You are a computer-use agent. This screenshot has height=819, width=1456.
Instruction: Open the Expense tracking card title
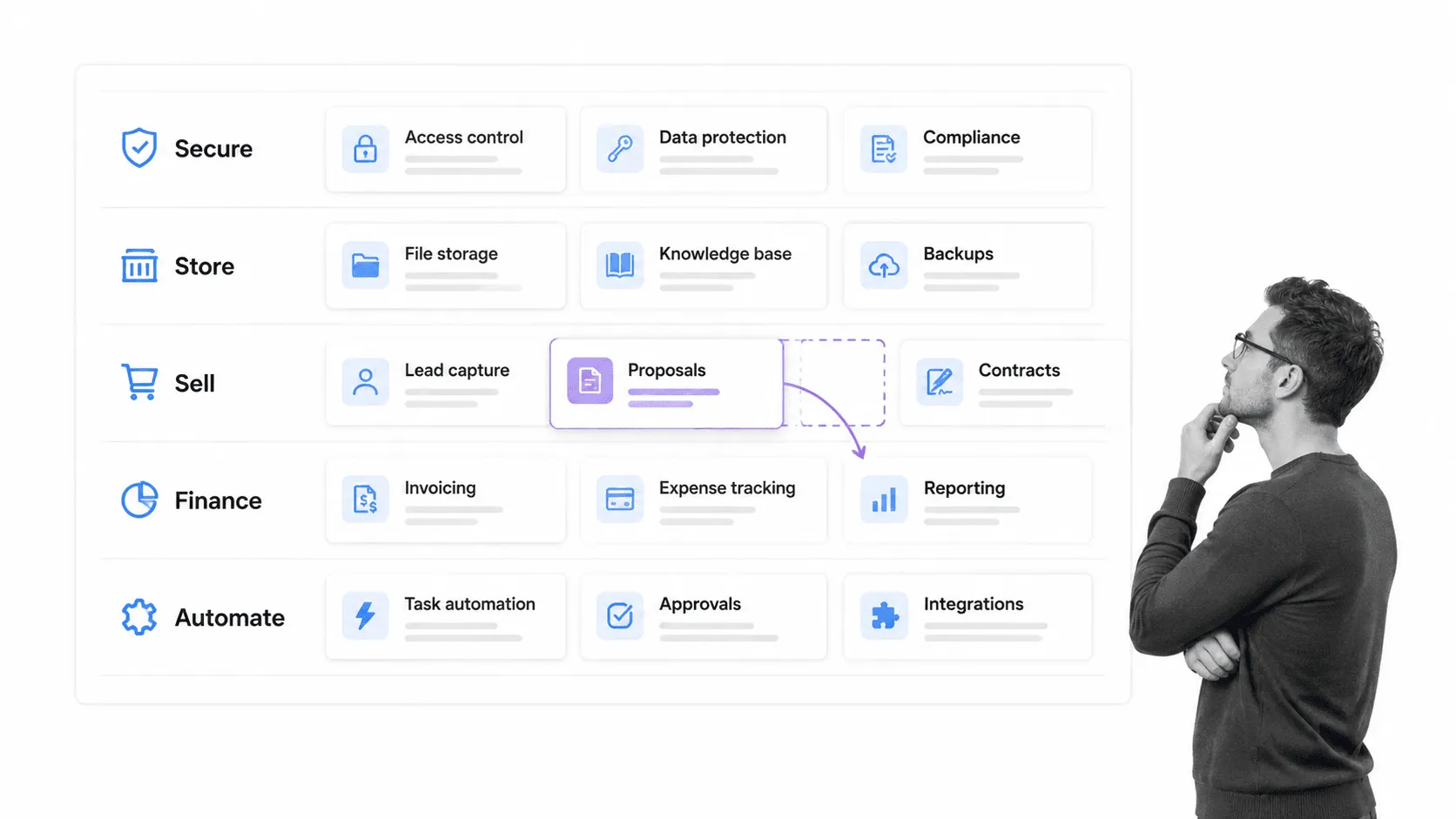pos(727,488)
